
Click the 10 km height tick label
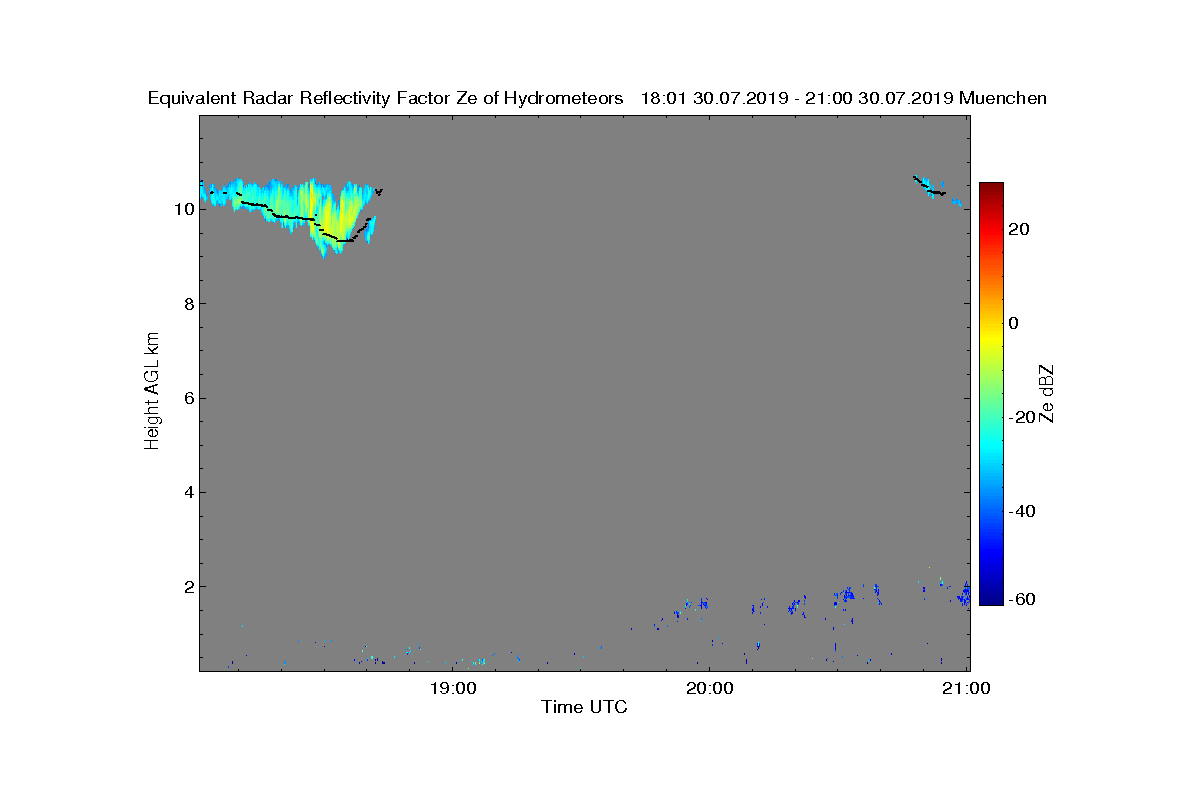coord(183,209)
